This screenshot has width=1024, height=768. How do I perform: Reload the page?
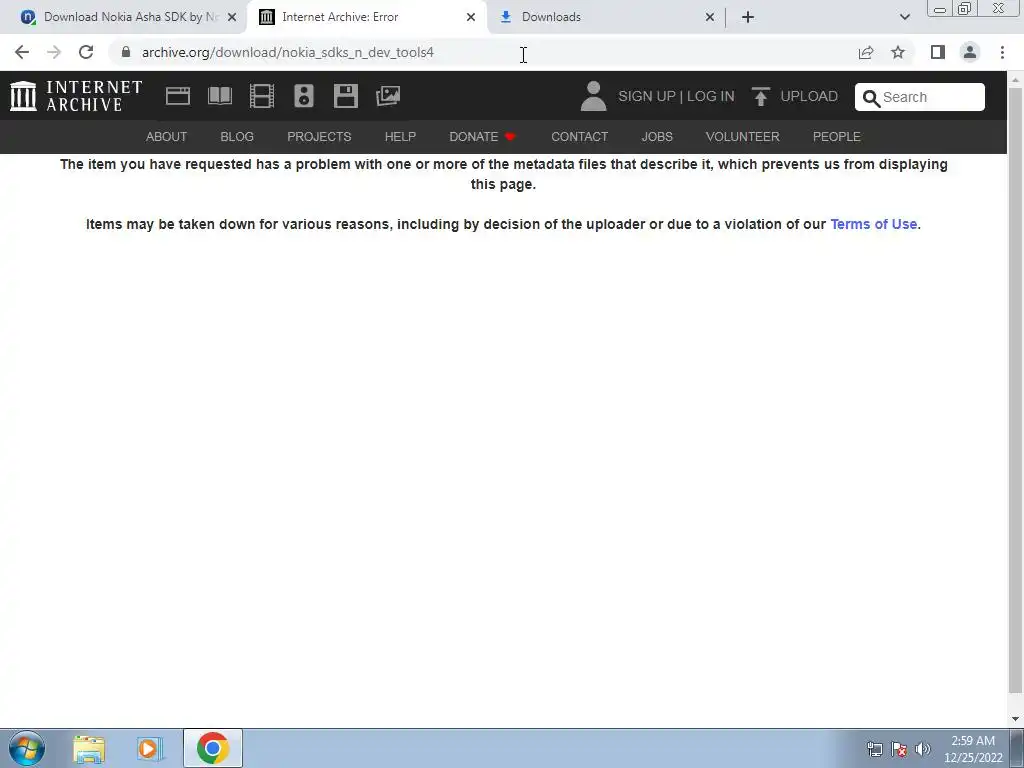(x=86, y=52)
